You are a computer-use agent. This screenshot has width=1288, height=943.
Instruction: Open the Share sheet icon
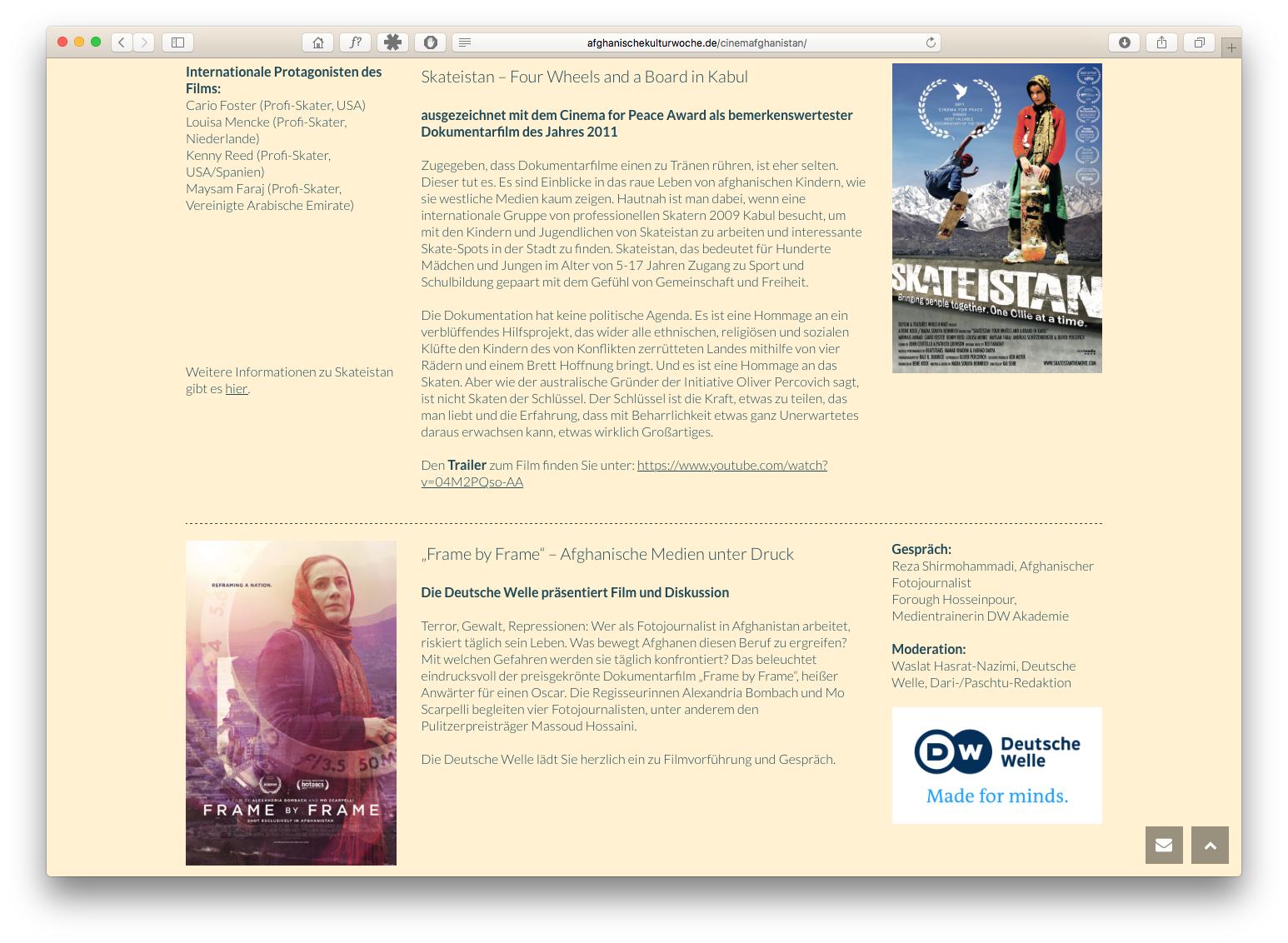pyautogui.click(x=1161, y=42)
